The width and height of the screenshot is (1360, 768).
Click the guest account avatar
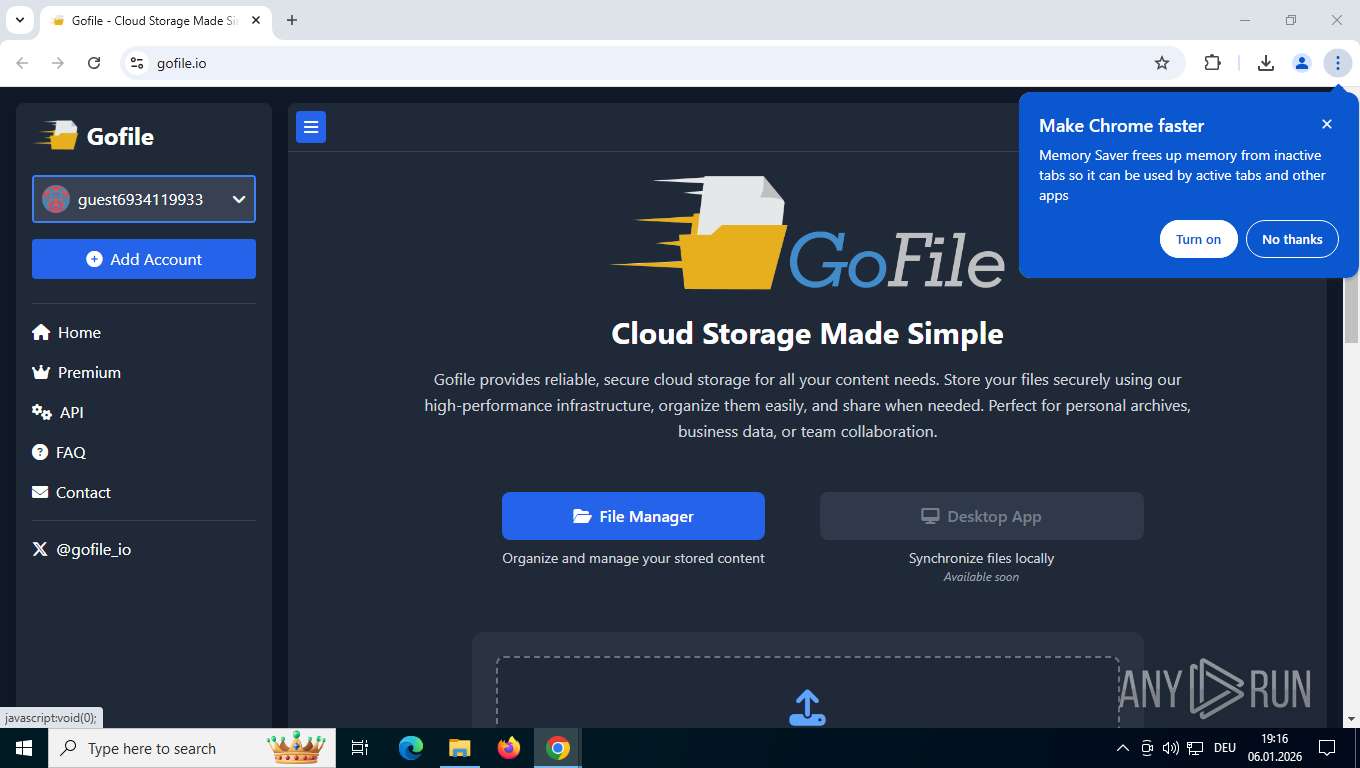(56, 199)
